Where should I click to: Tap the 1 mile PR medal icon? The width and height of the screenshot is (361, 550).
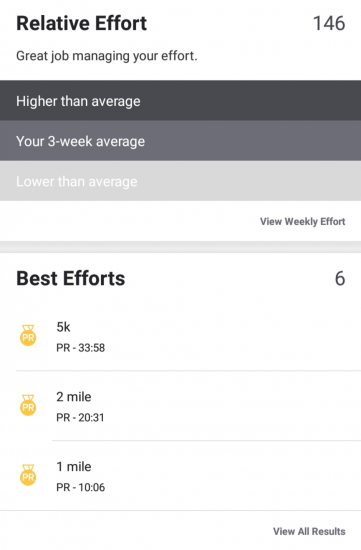pyautogui.click(x=28, y=475)
